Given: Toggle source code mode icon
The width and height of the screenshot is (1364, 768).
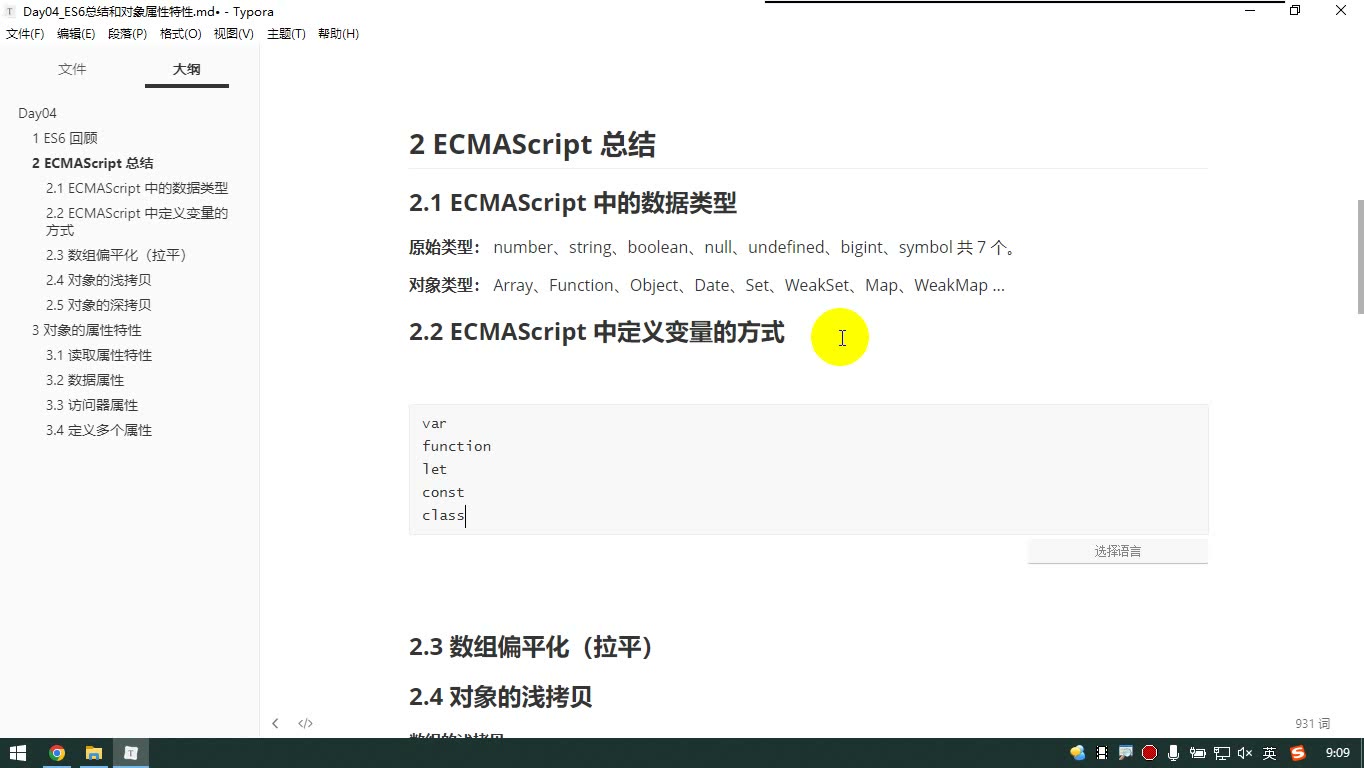Looking at the screenshot, I should 306,723.
